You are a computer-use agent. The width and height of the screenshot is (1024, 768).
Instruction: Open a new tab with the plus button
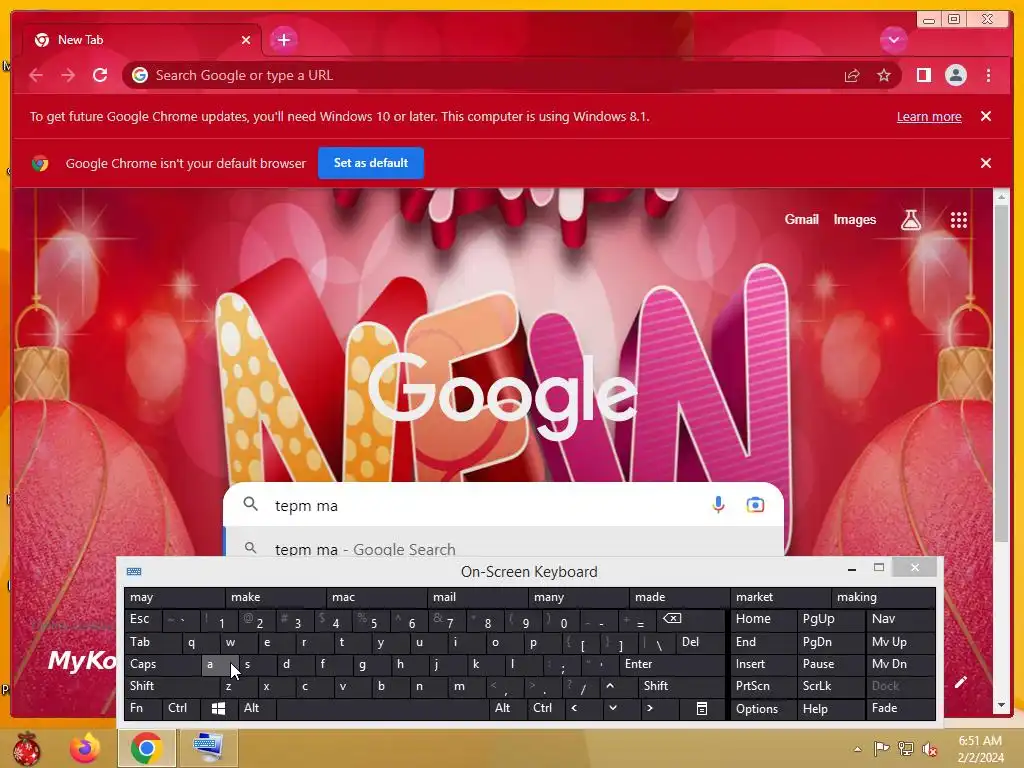(x=283, y=40)
